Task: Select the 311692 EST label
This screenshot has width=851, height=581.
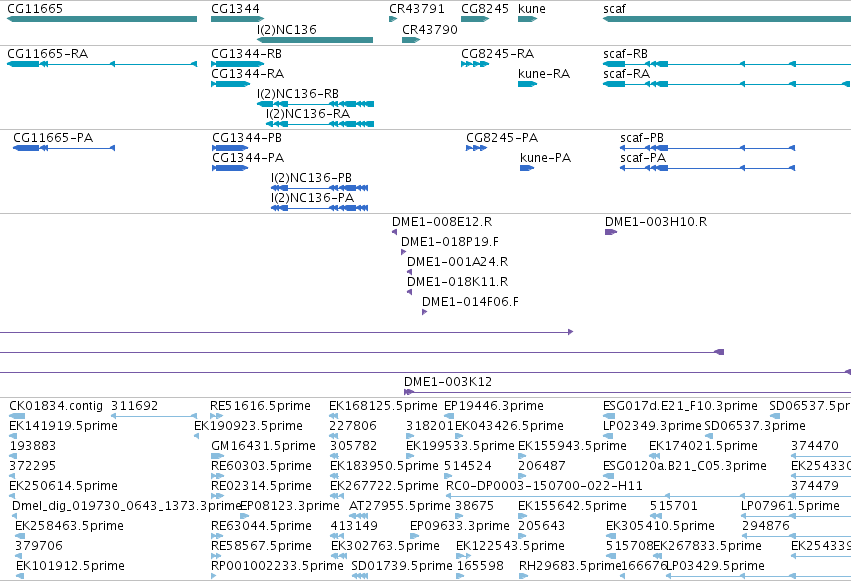Action: click(x=135, y=406)
